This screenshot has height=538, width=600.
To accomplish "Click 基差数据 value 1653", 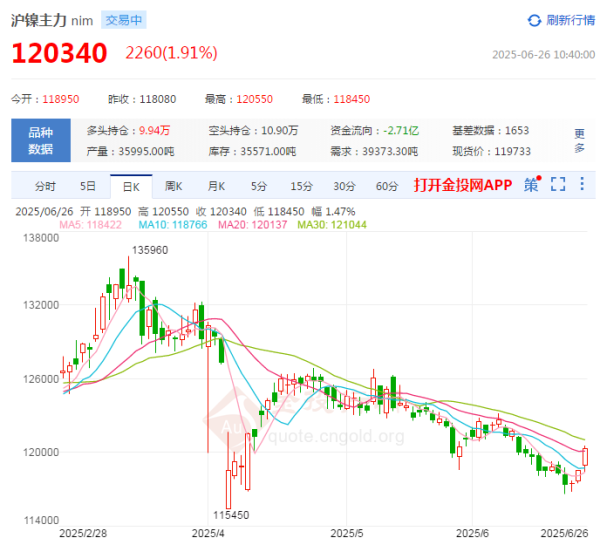I will coord(517,130).
